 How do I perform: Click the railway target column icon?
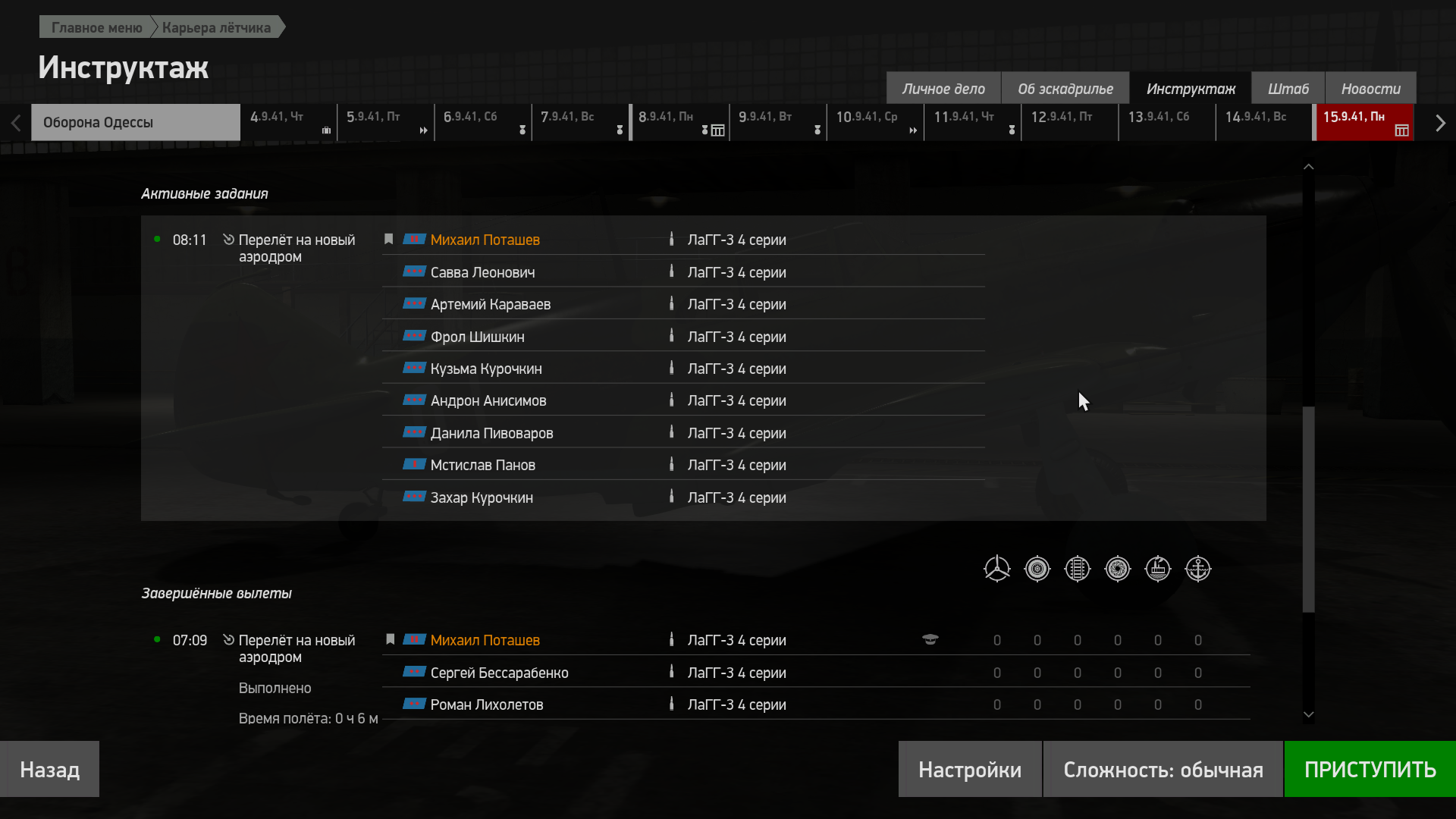click(1077, 569)
